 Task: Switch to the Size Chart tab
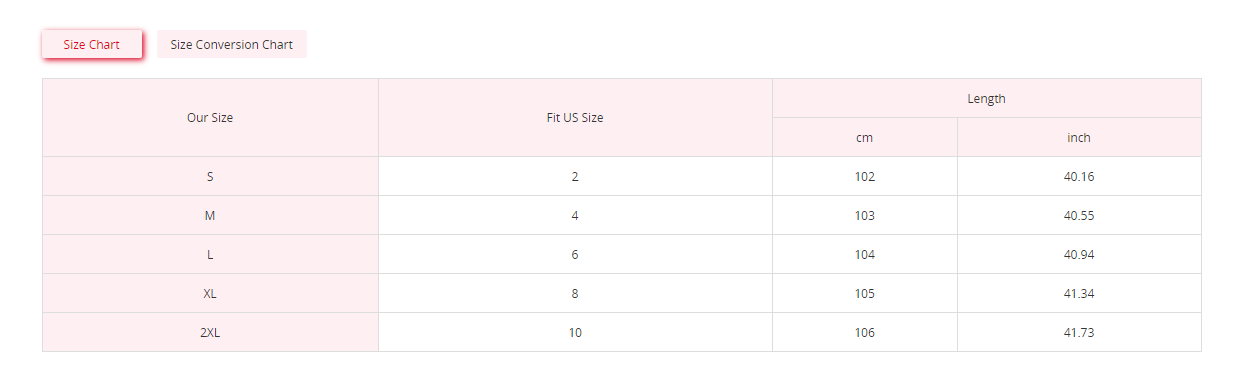[x=92, y=45]
